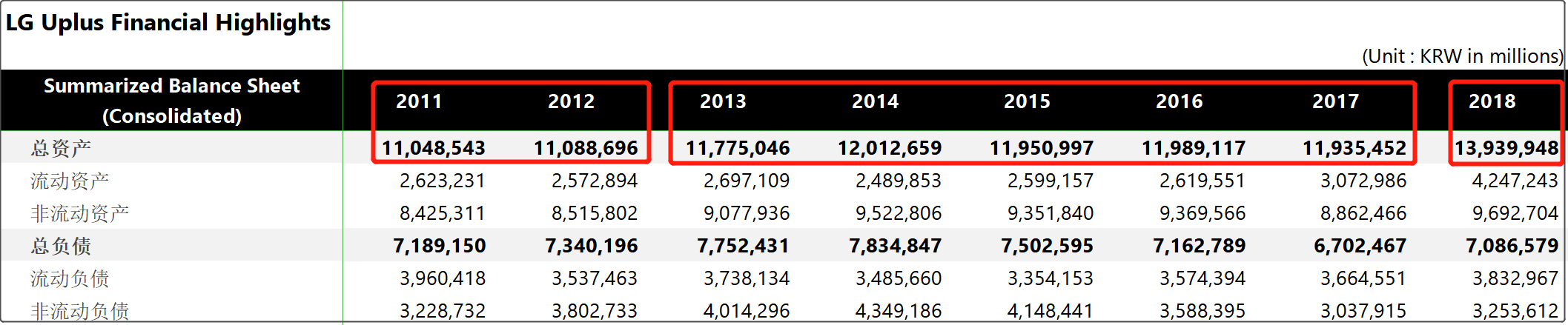Click current liabilities value 3,537,463
This screenshot has width=1568, height=325.
(595, 278)
